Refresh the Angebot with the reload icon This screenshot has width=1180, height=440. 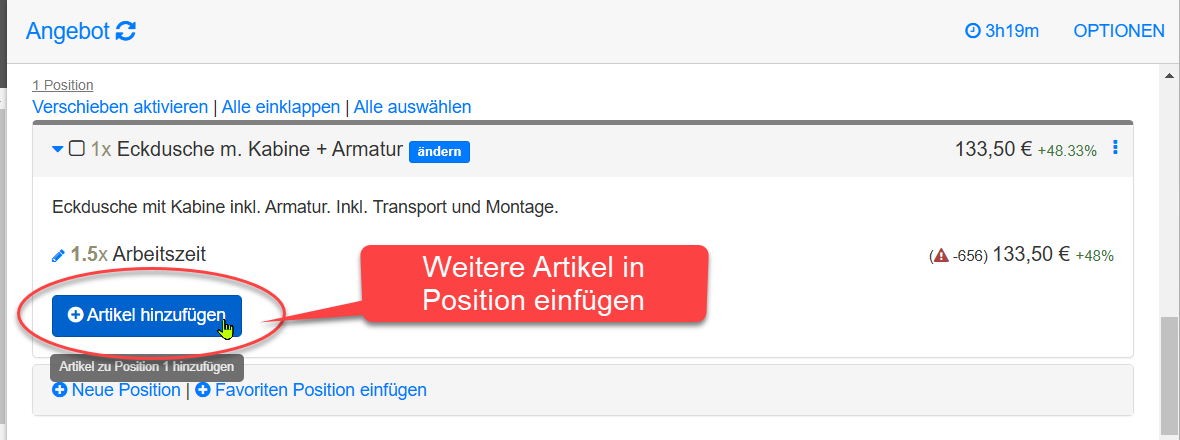pyautogui.click(x=126, y=32)
